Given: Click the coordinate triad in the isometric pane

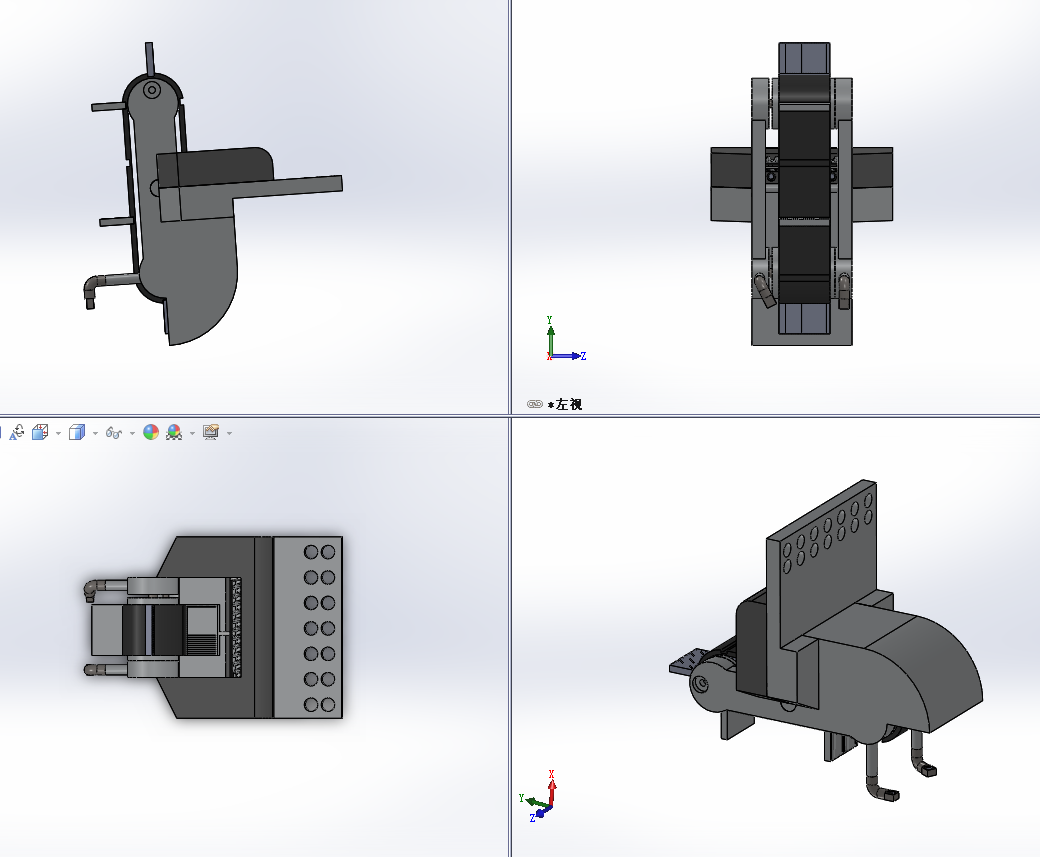Looking at the screenshot, I should [x=539, y=797].
